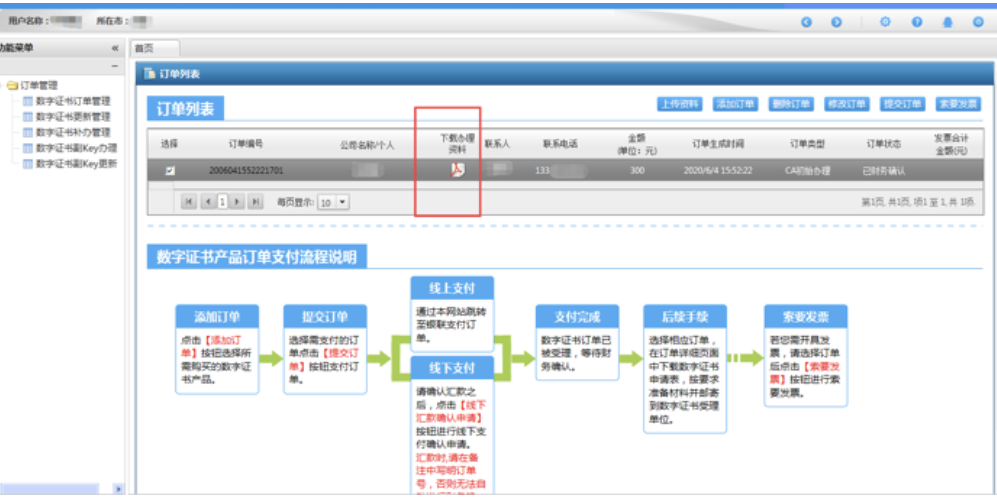Screen dimensions: 997x498
Task: Click the 上传资料 button
Action: tap(681, 104)
